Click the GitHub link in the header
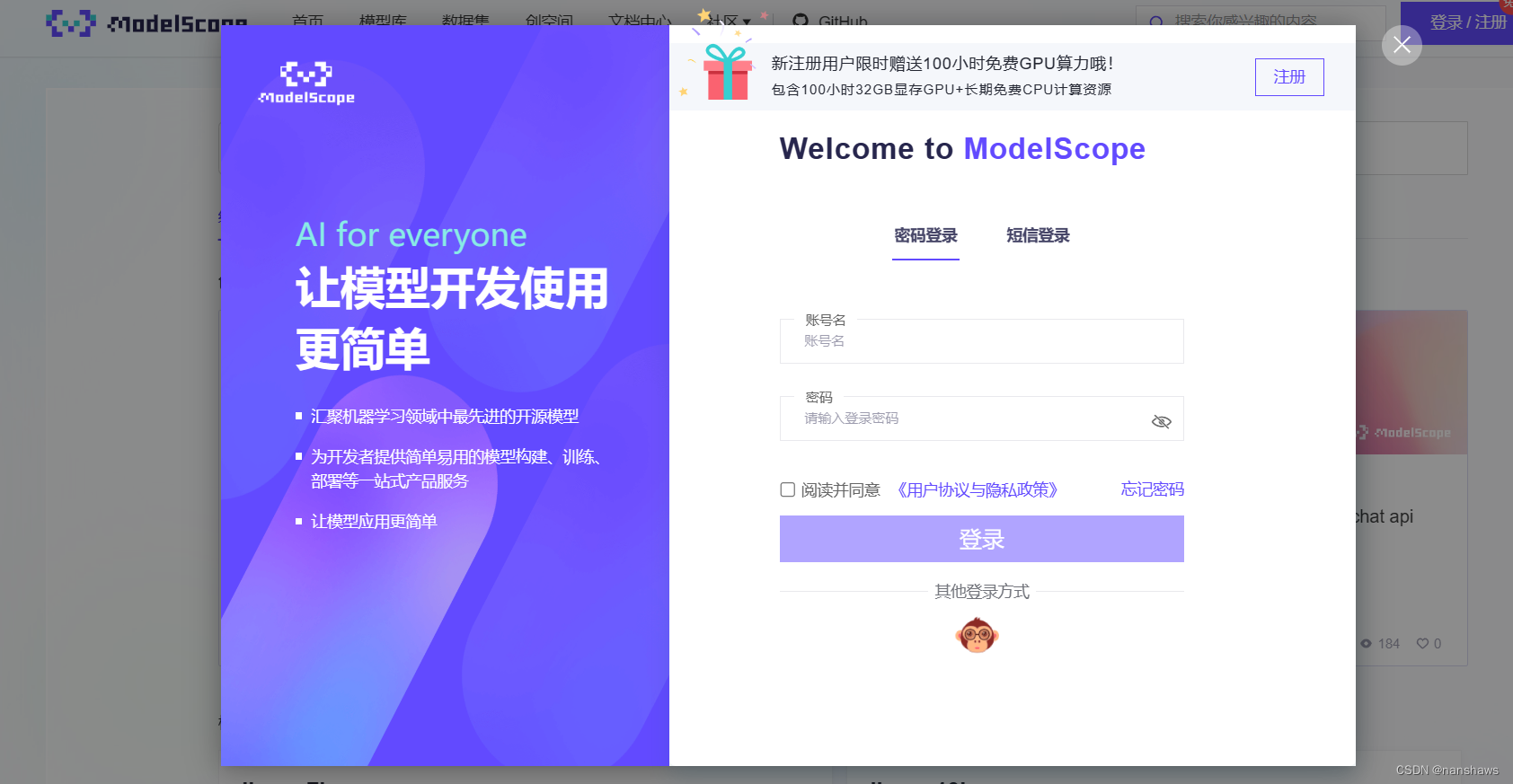 (x=831, y=21)
